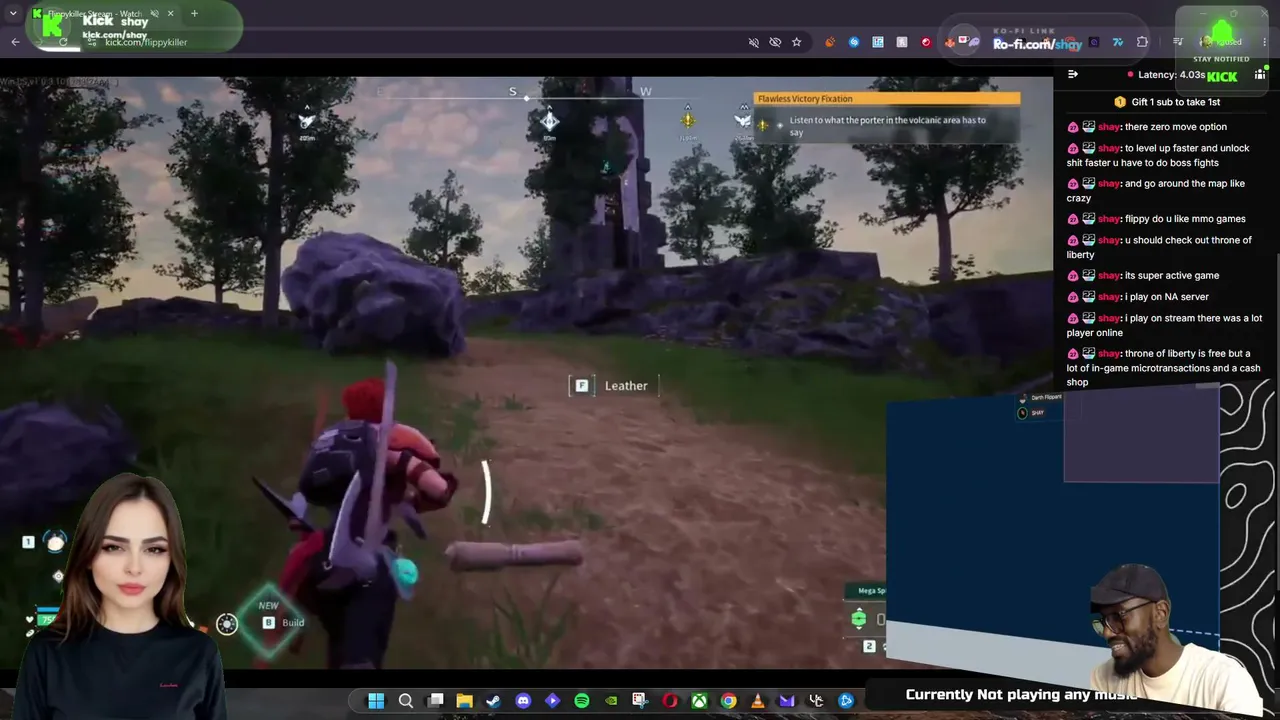Screen dimensions: 1280x720
Task: Click the 'Latency: 4.03s' indicator
Action: coord(1166,75)
